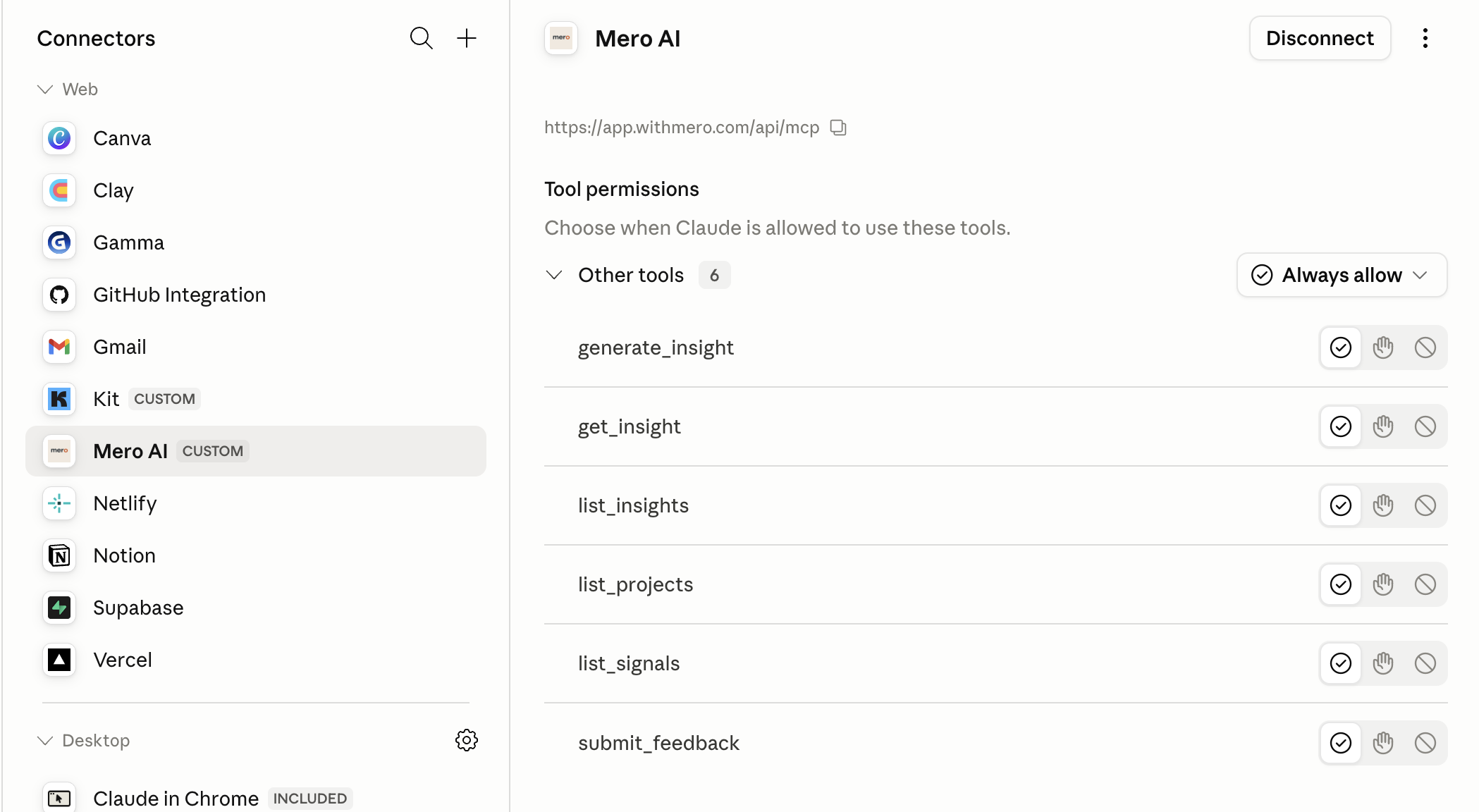The width and height of the screenshot is (1479, 812).
Task: Select the Clay connector
Action: pyautogui.click(x=256, y=190)
